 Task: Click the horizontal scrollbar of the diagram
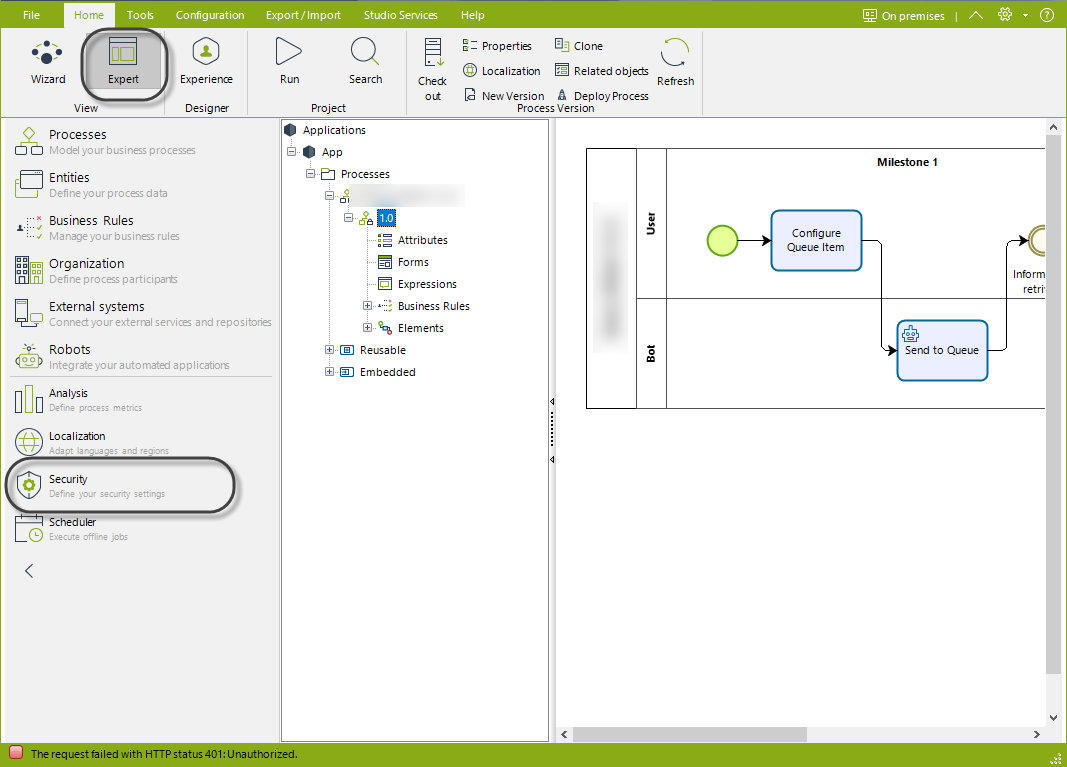click(x=689, y=734)
